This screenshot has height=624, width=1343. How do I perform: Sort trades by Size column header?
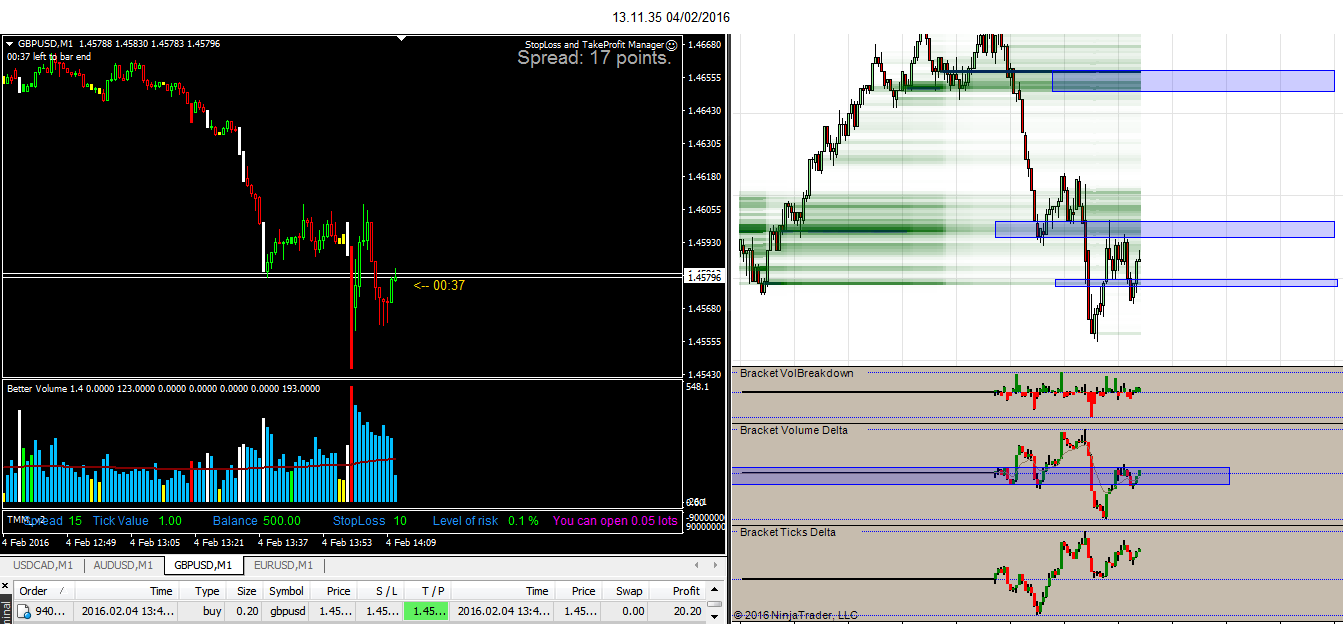click(246, 591)
